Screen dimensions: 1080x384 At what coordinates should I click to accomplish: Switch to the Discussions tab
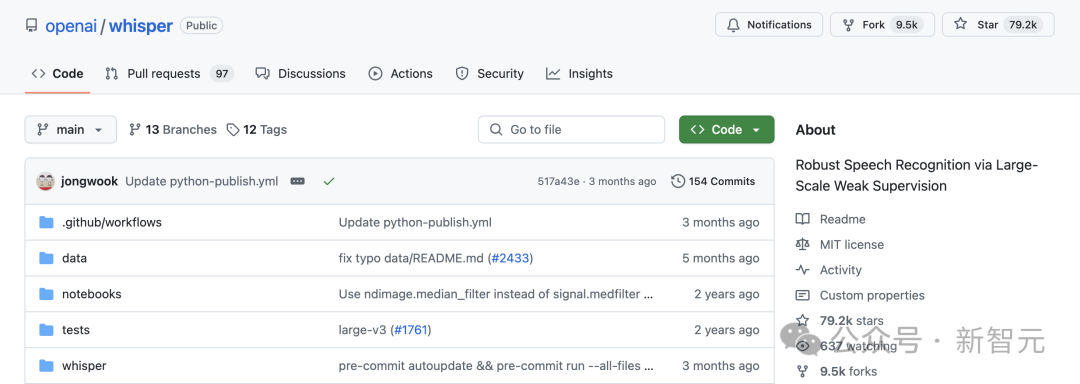(x=300, y=74)
